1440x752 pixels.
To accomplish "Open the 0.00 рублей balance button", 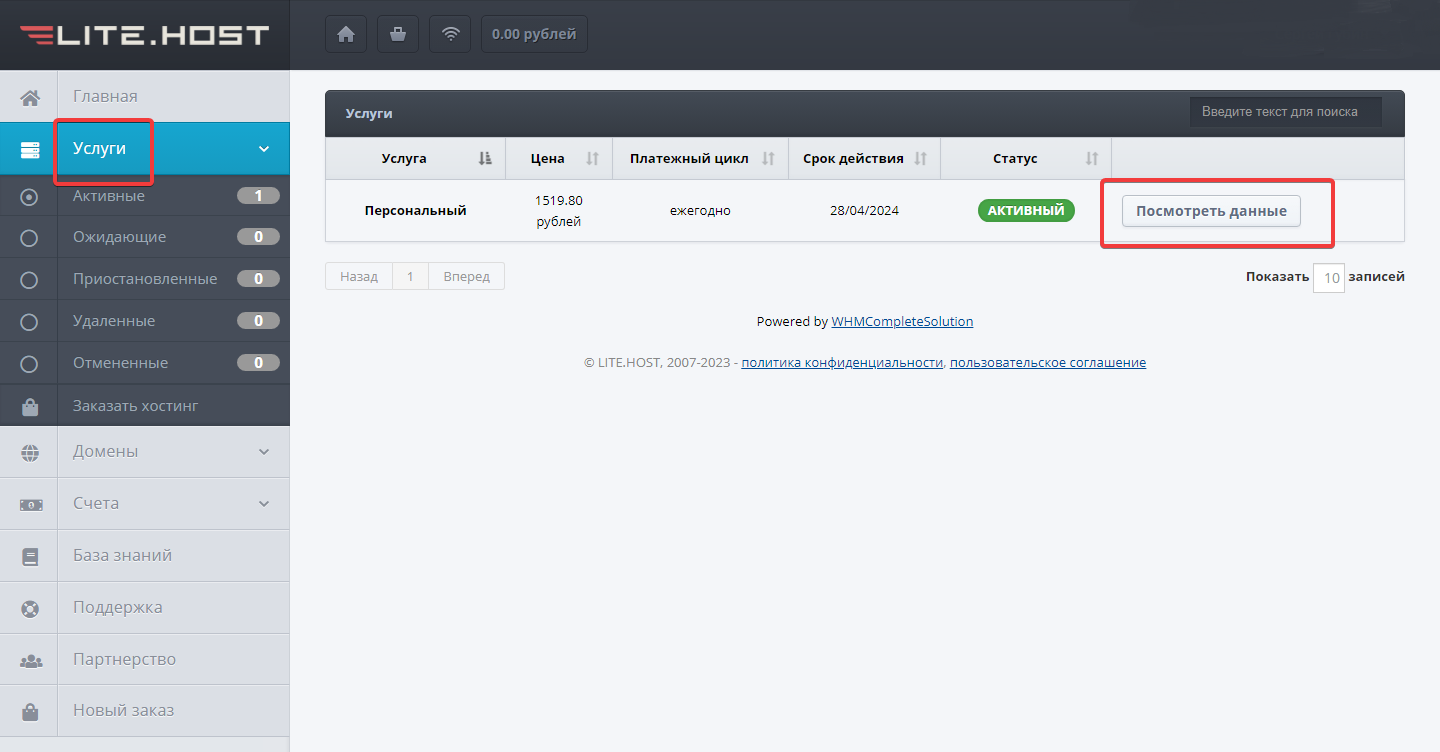I will (534, 34).
